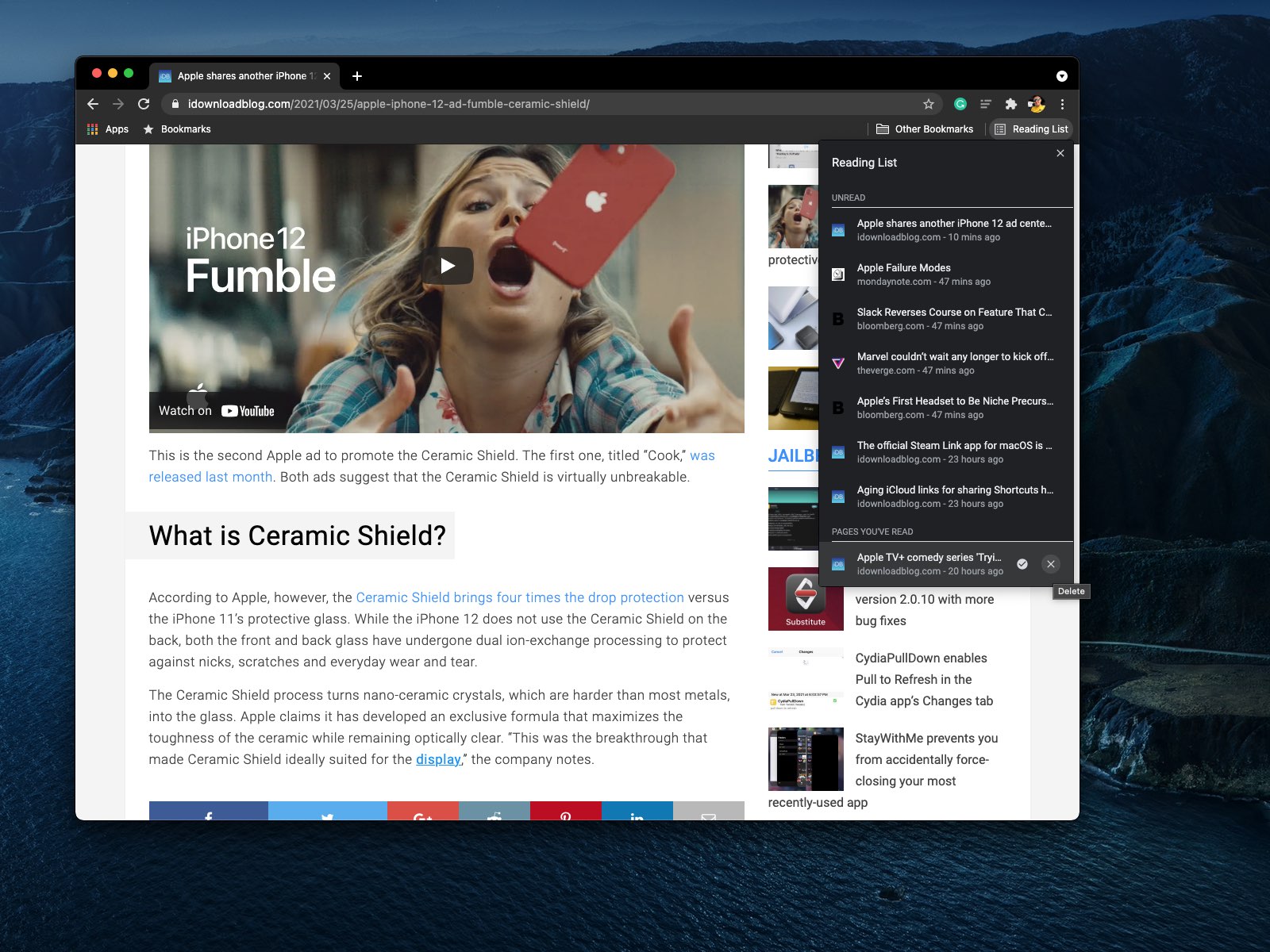Viewport: 1270px width, 952px height.
Task: Open Apple shares another iPhone 12 ad entry
Action: pyautogui.click(x=946, y=230)
